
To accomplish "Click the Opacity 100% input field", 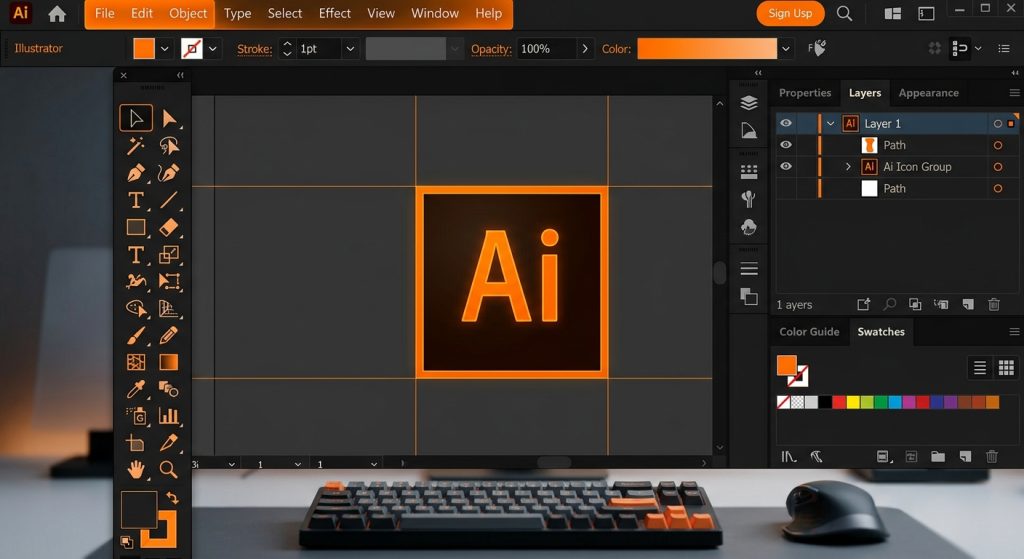I will click(547, 48).
